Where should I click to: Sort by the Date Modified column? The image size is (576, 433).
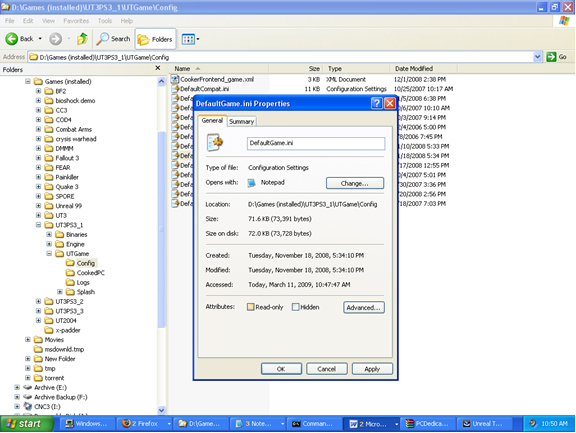coord(423,69)
